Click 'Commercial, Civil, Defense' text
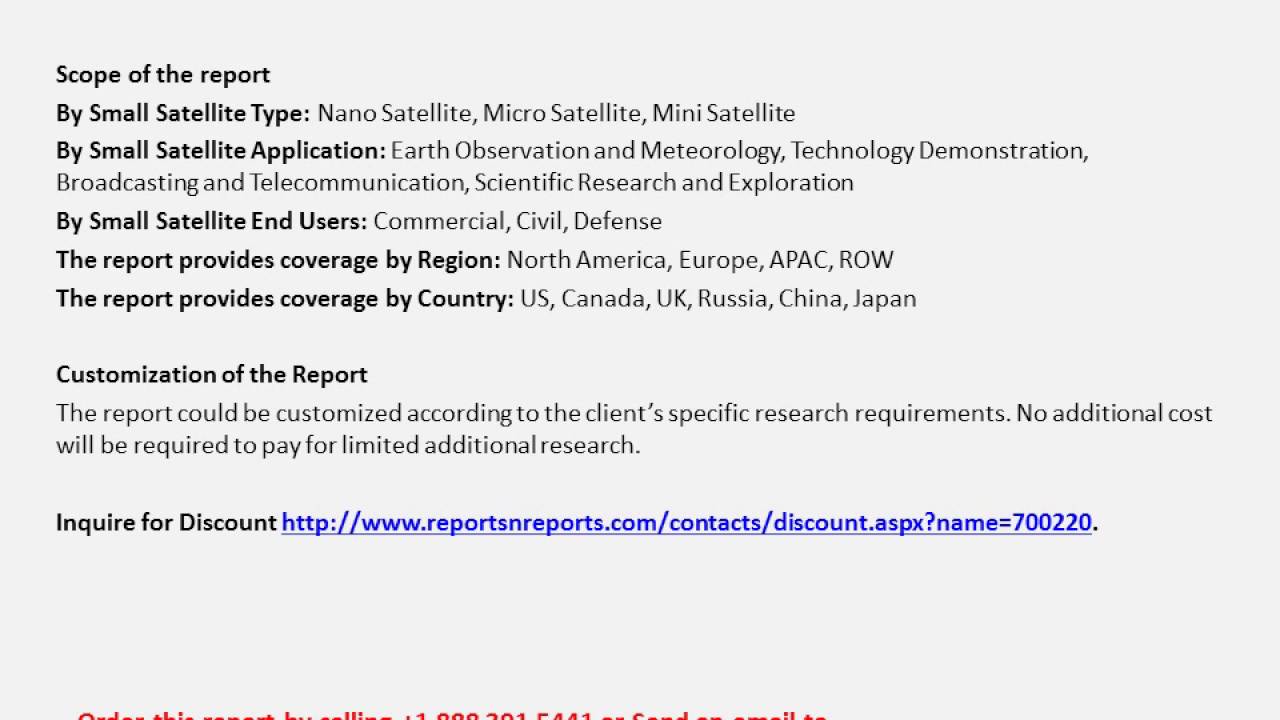Viewport: 1280px width, 720px height. click(x=517, y=221)
